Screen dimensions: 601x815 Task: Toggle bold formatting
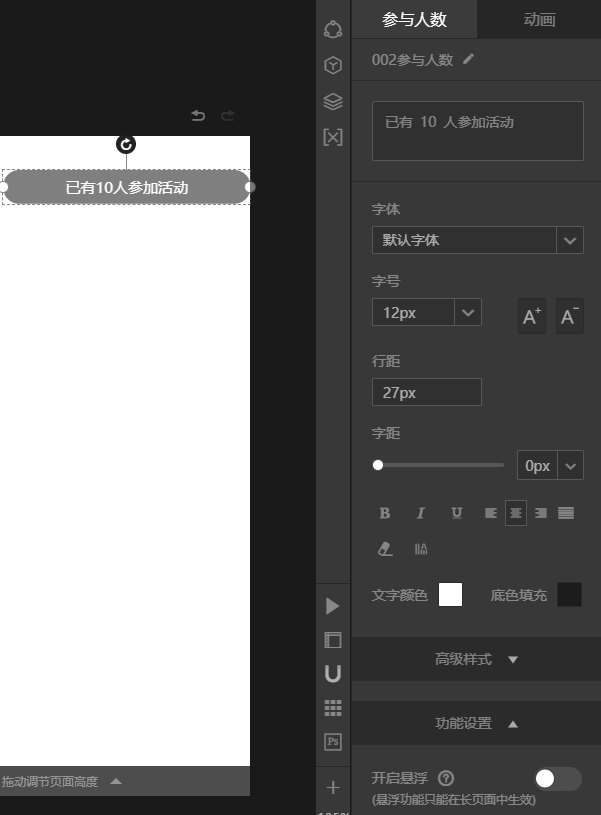tap(385, 513)
